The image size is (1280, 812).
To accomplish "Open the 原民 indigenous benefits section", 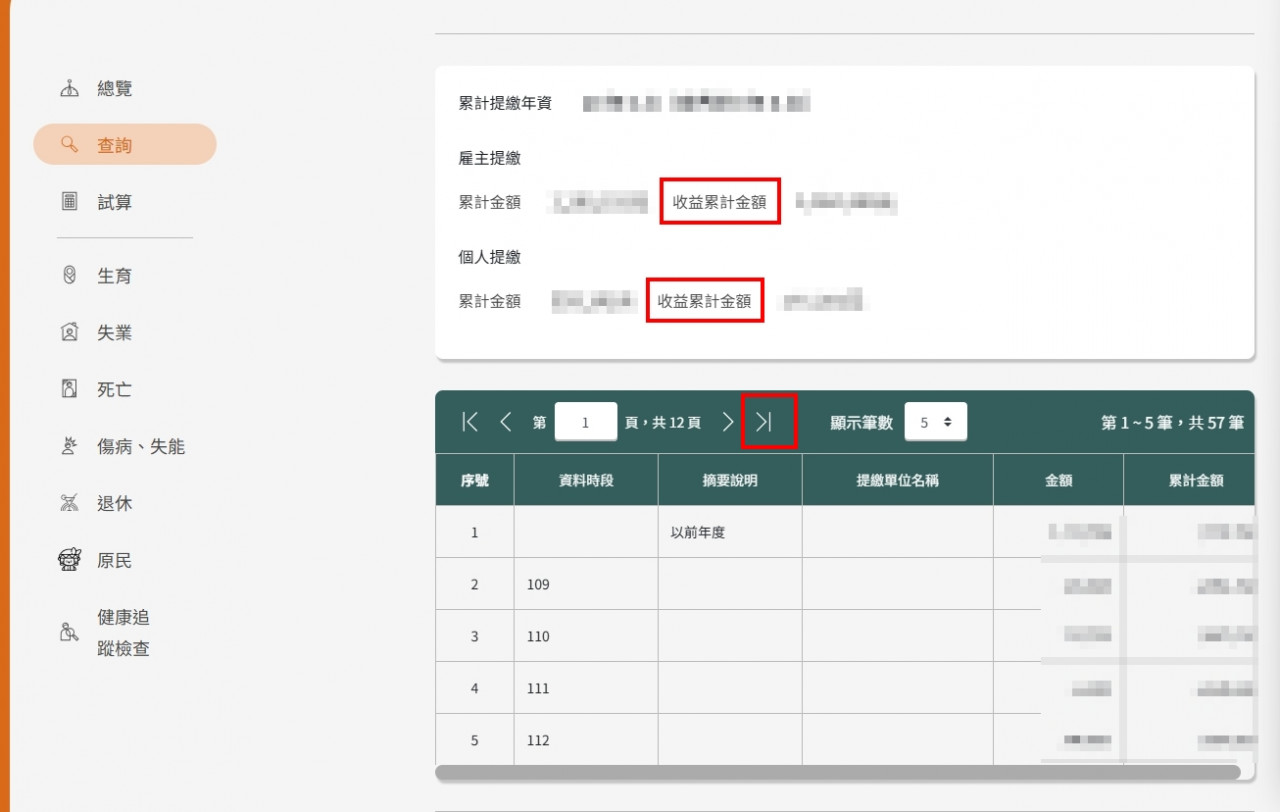I will [69, 560].
